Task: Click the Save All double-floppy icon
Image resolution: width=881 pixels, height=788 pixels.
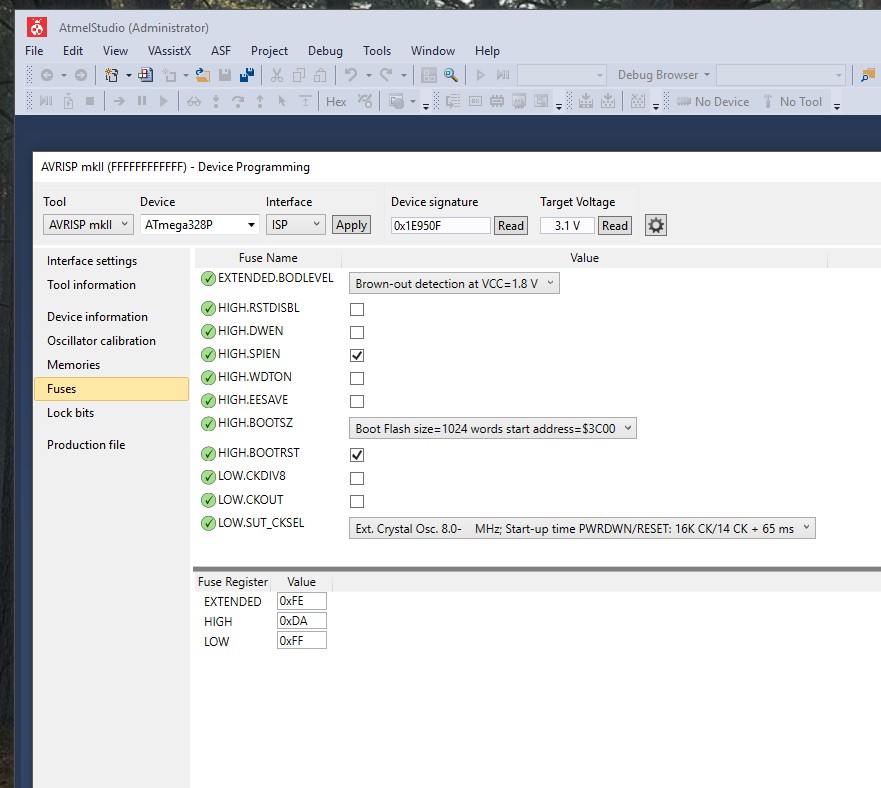Action: click(x=247, y=75)
